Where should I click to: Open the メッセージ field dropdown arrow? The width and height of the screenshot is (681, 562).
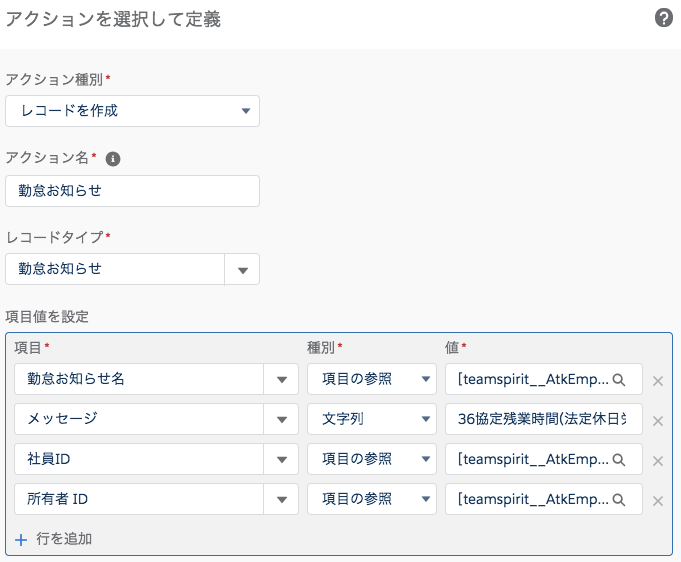tap(281, 419)
